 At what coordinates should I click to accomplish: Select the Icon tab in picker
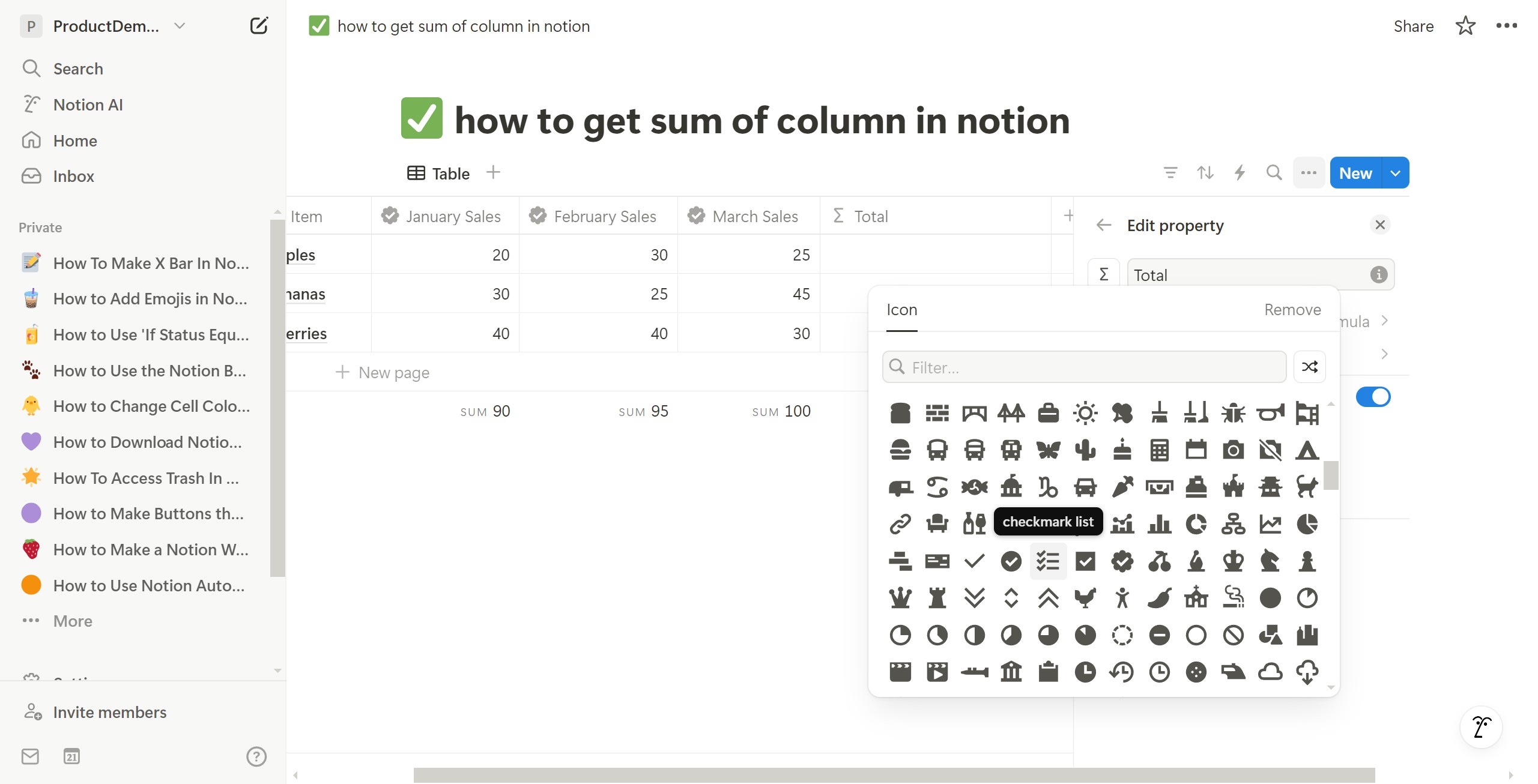tap(901, 310)
